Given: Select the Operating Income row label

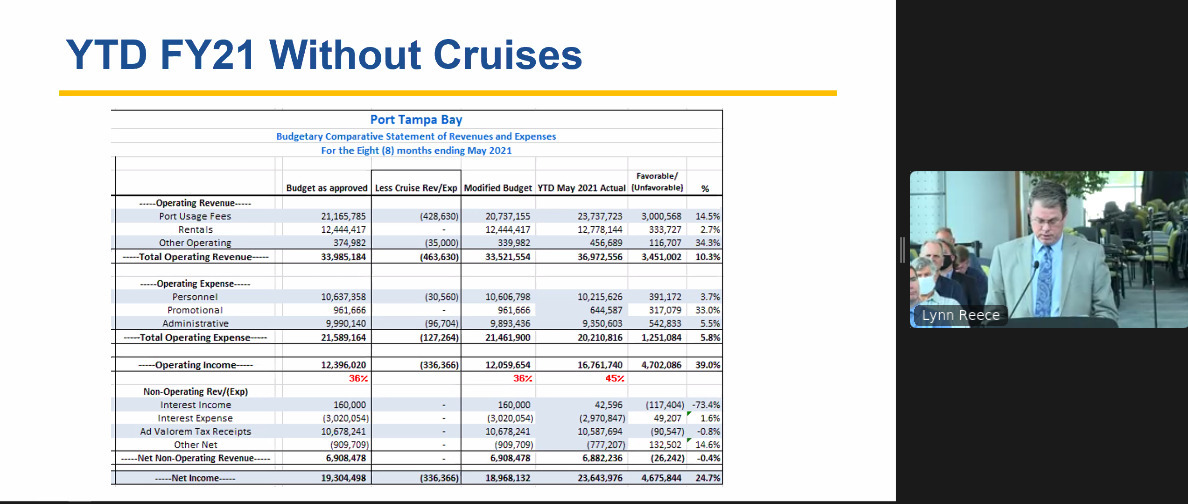Looking at the screenshot, I should [195, 365].
